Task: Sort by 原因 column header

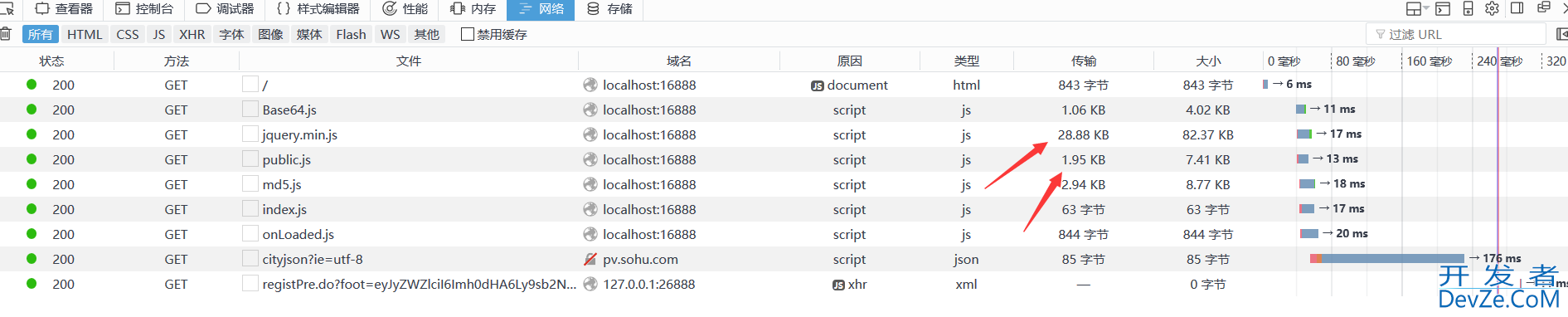Action: click(850, 61)
